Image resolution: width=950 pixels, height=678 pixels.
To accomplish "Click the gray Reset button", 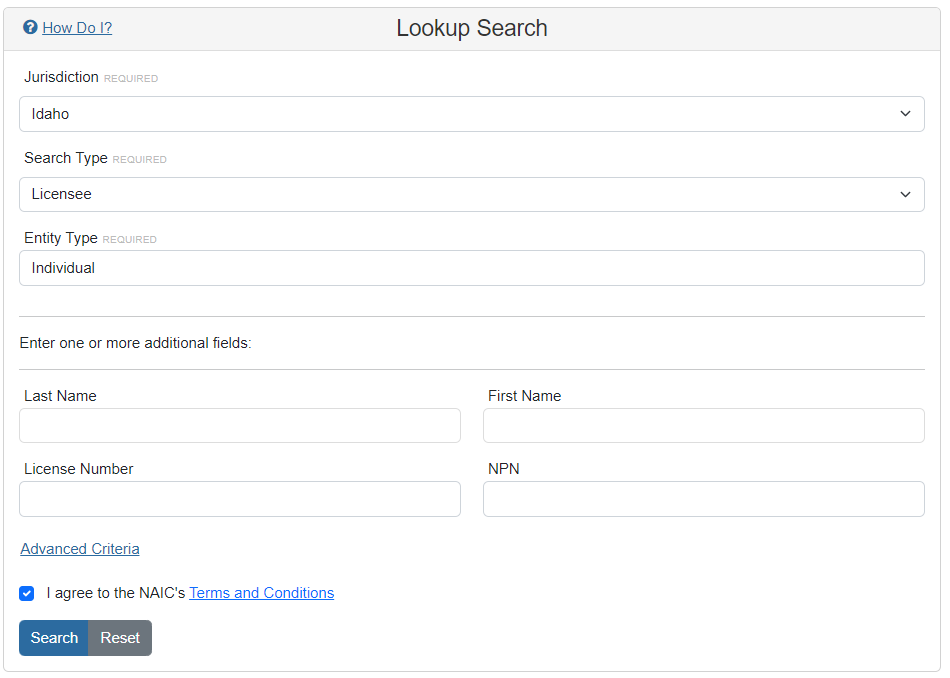I will click(x=120, y=638).
